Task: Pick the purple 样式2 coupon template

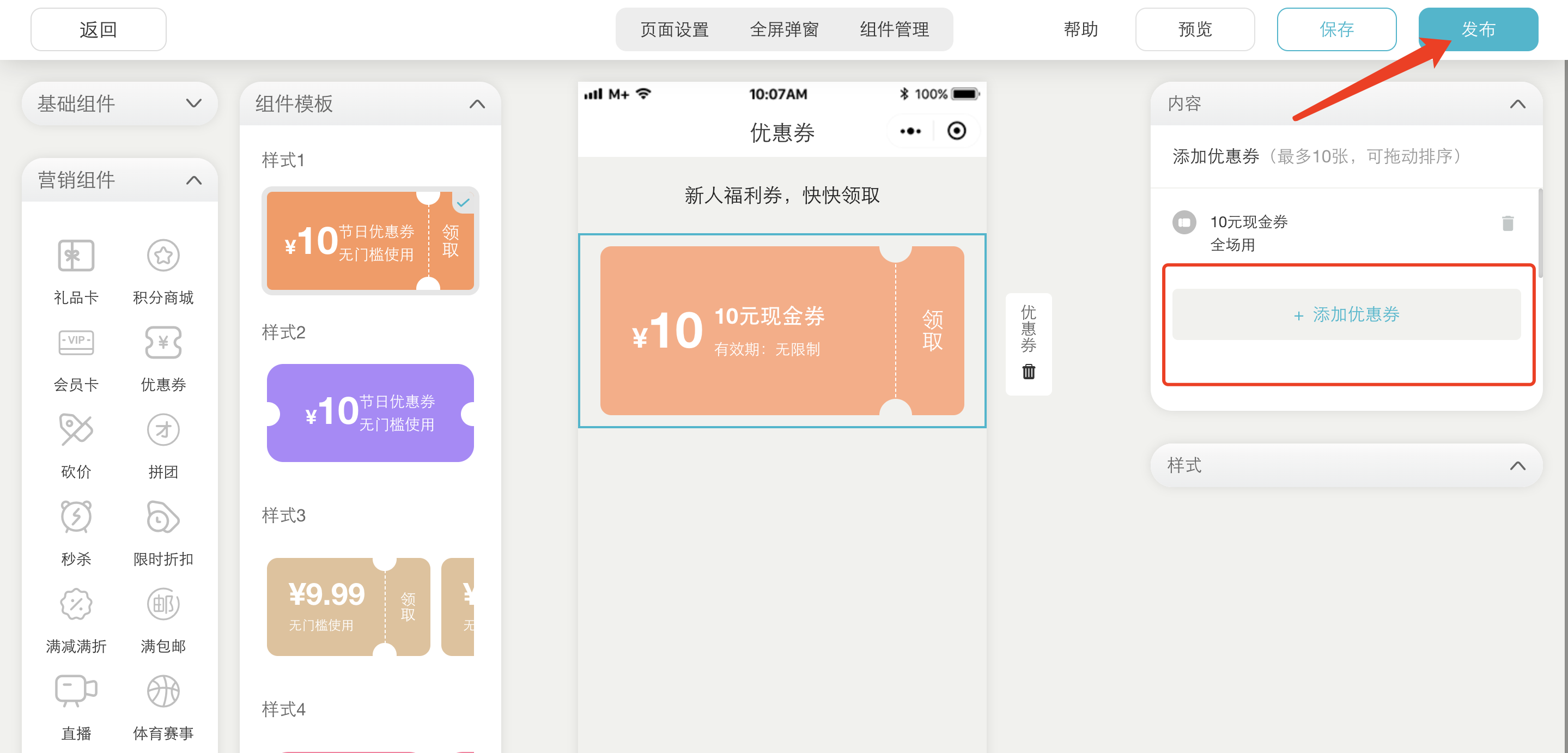Action: click(370, 412)
